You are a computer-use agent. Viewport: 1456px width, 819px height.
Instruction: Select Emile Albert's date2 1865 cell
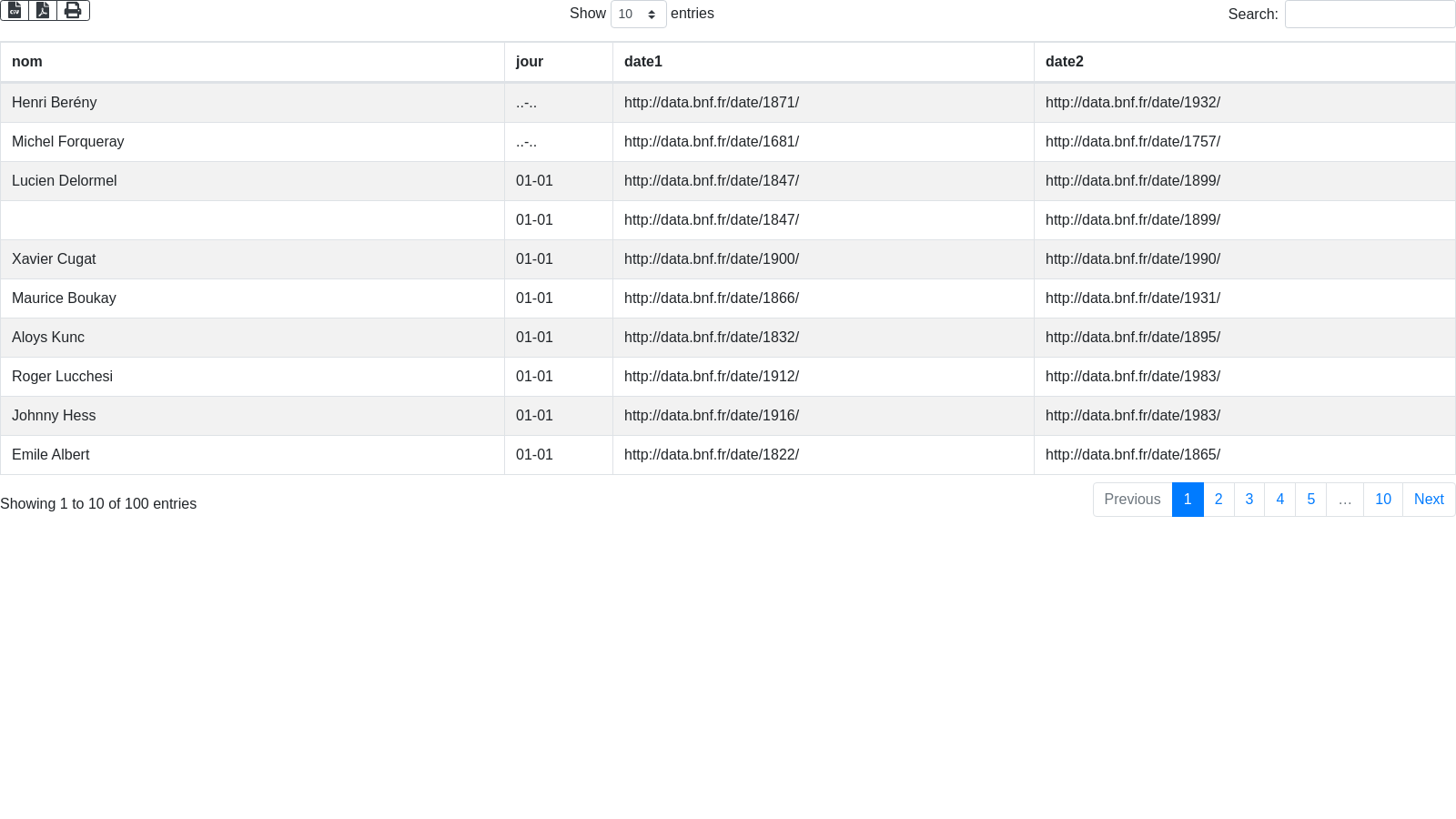(x=1132, y=455)
